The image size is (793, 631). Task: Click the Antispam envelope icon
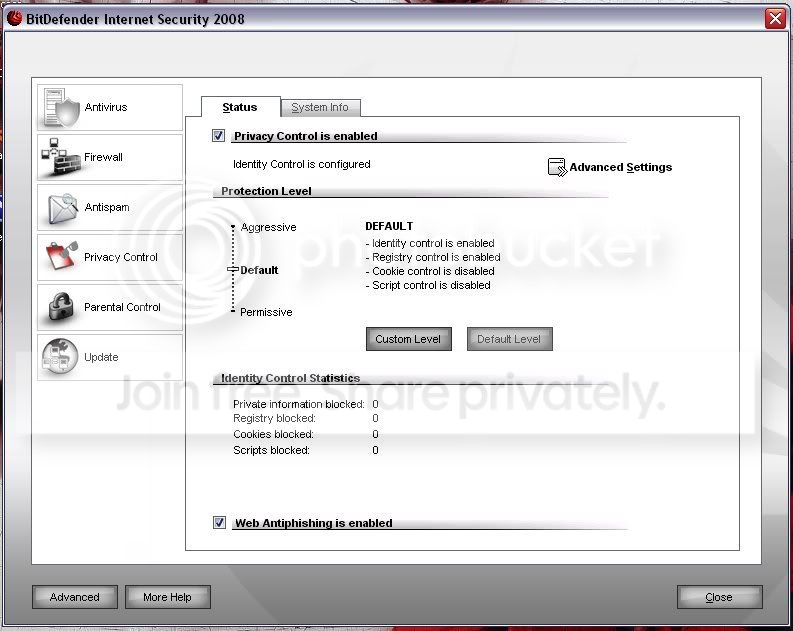[62, 207]
